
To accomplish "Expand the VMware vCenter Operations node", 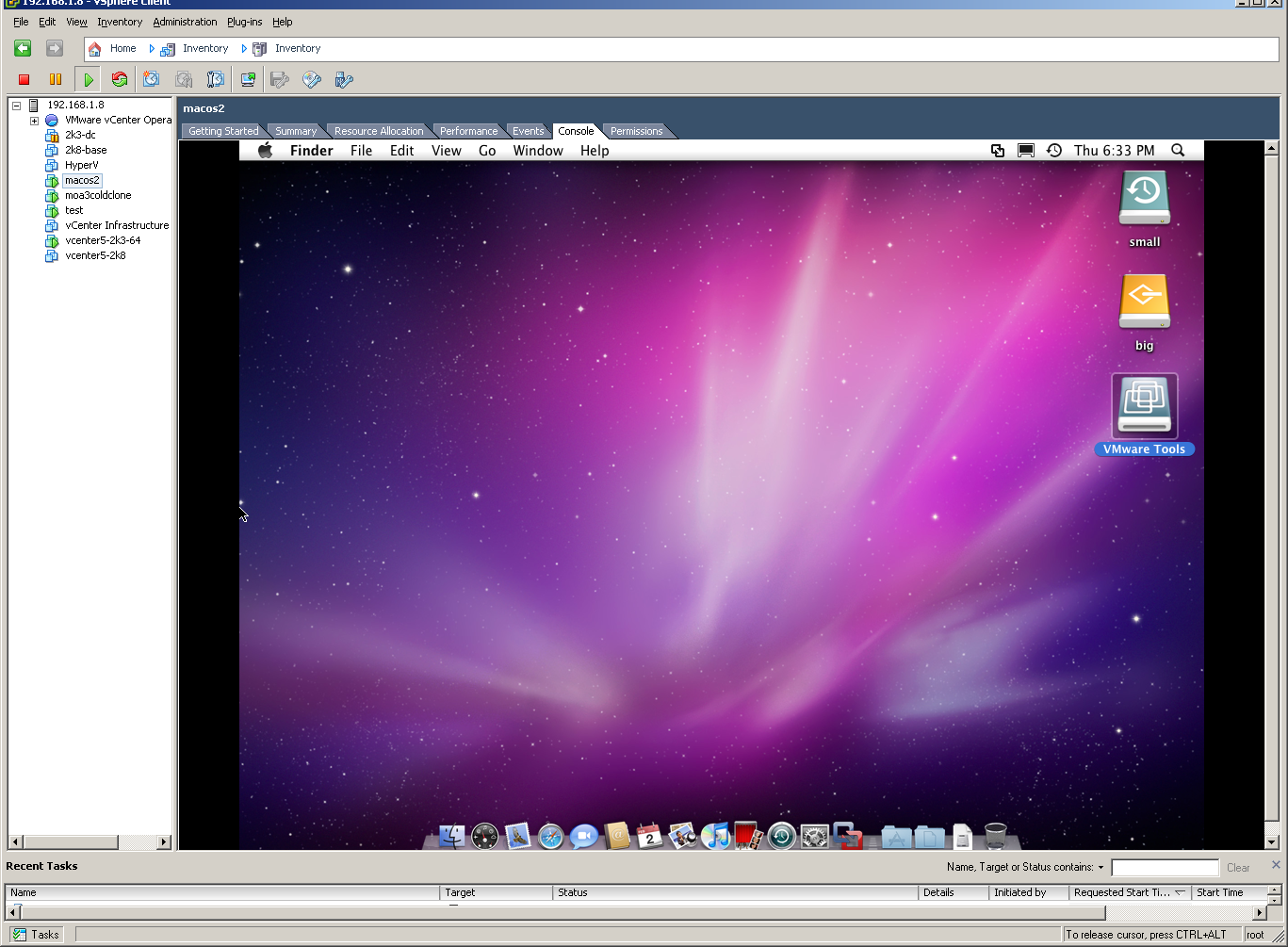I will pyautogui.click(x=34, y=121).
